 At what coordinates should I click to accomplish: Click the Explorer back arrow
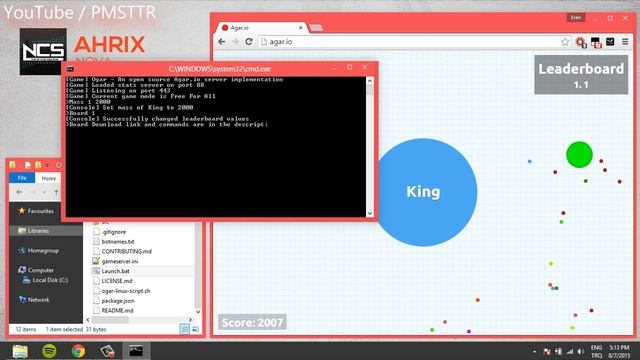coord(19,192)
